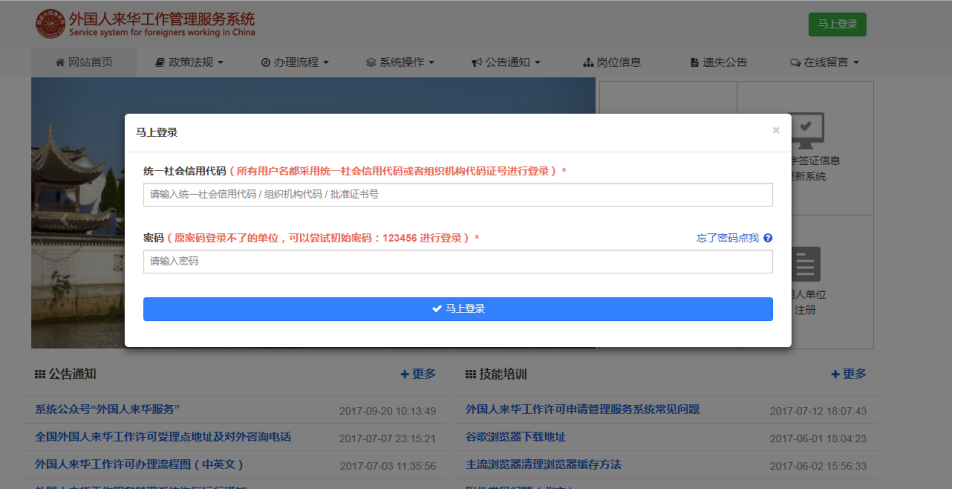Screen dimensions: 953x489
Task: Open the 在线留言 dropdown menu
Action: click(x=824, y=62)
